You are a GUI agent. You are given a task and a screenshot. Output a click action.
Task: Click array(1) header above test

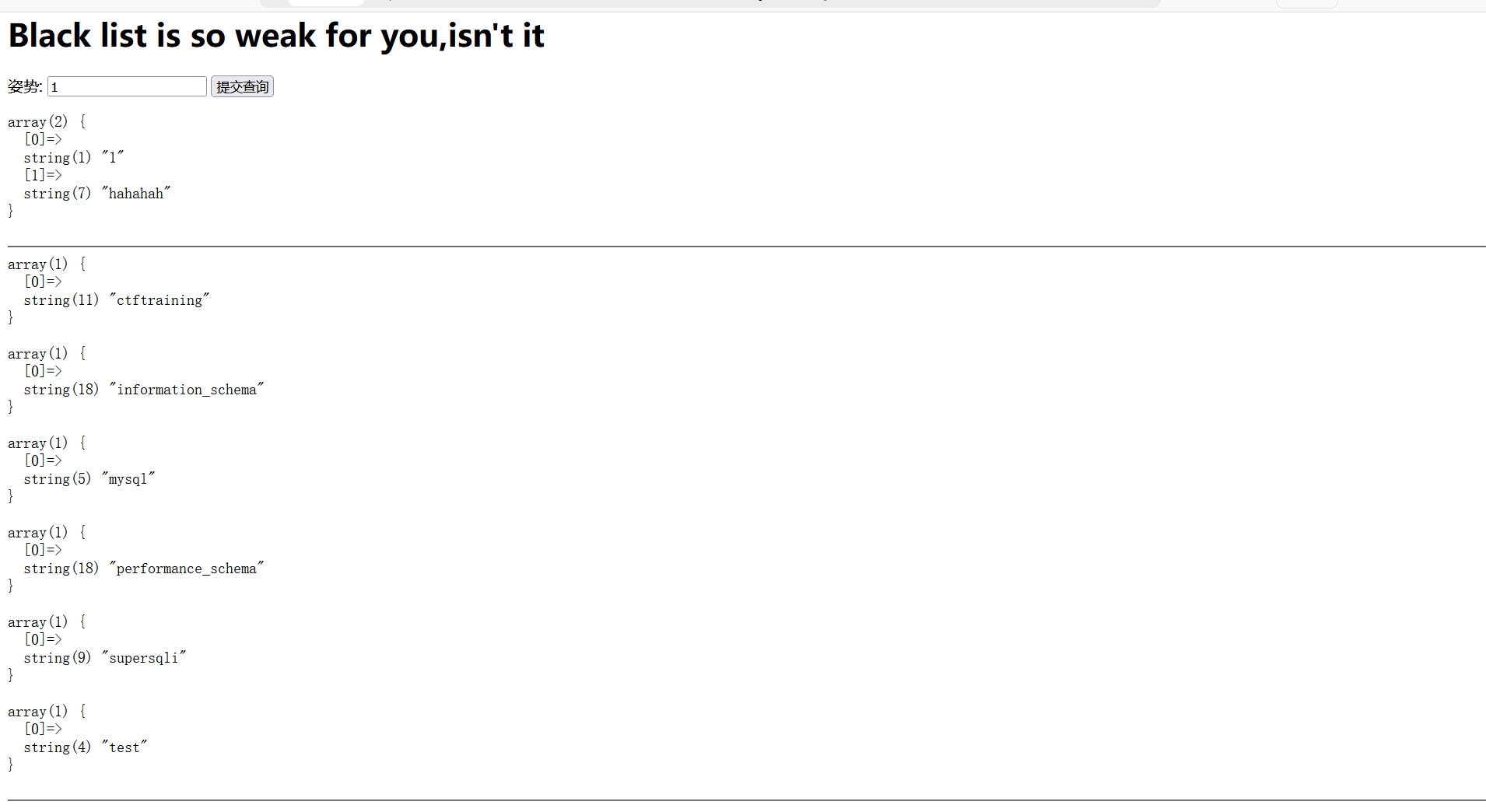38,712
